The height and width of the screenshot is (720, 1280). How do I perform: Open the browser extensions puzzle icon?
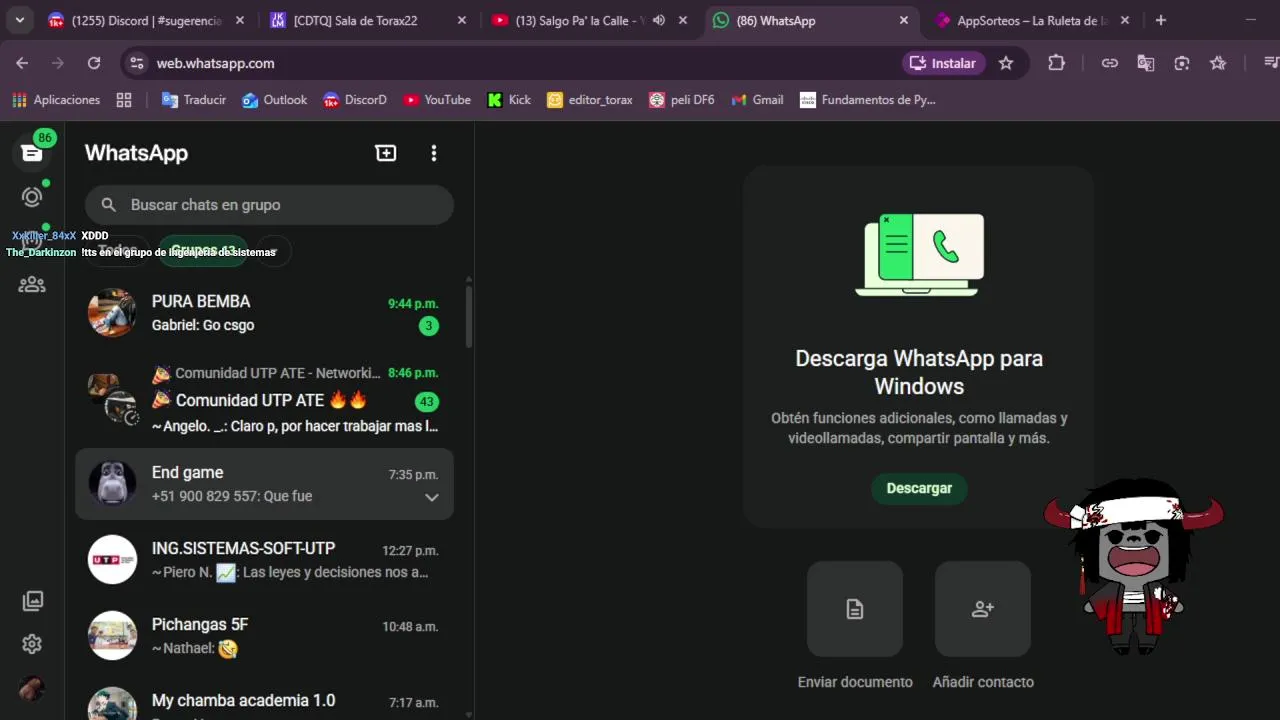1057,63
